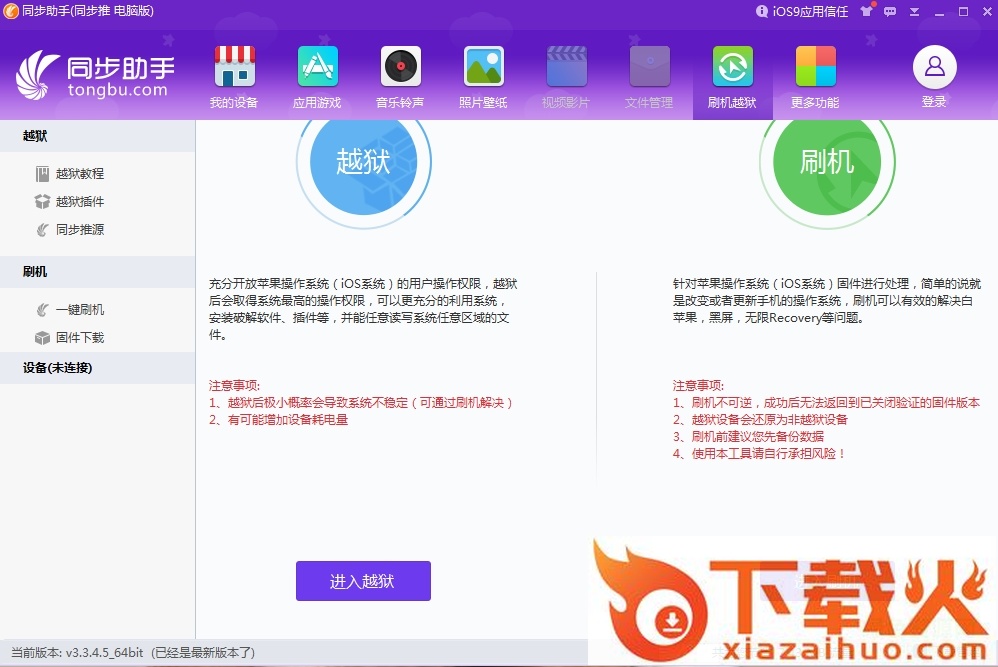This screenshot has height=667, width=998.
Task: Select the 视频影片 video section
Action: tap(566, 77)
